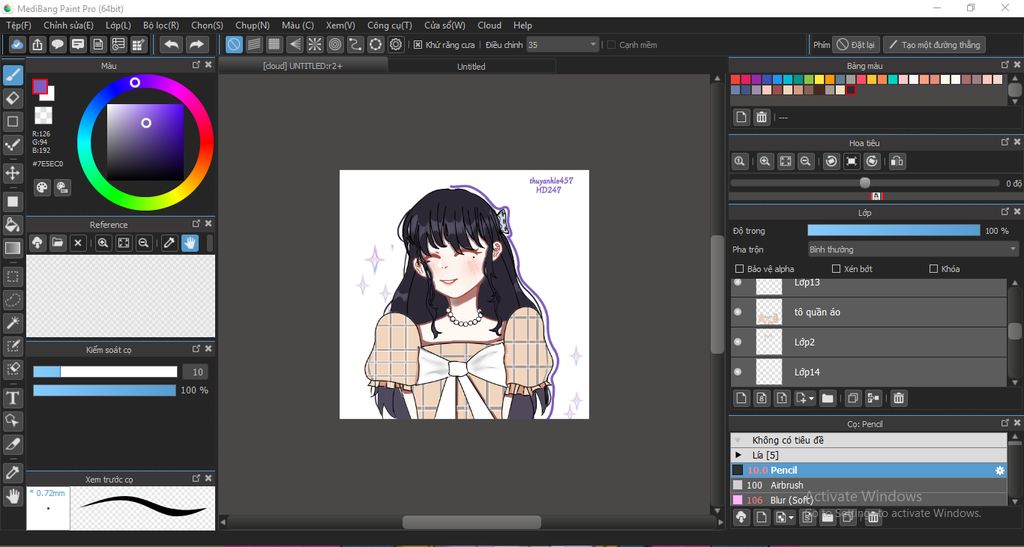Click the transparent color swatch

tap(43, 116)
